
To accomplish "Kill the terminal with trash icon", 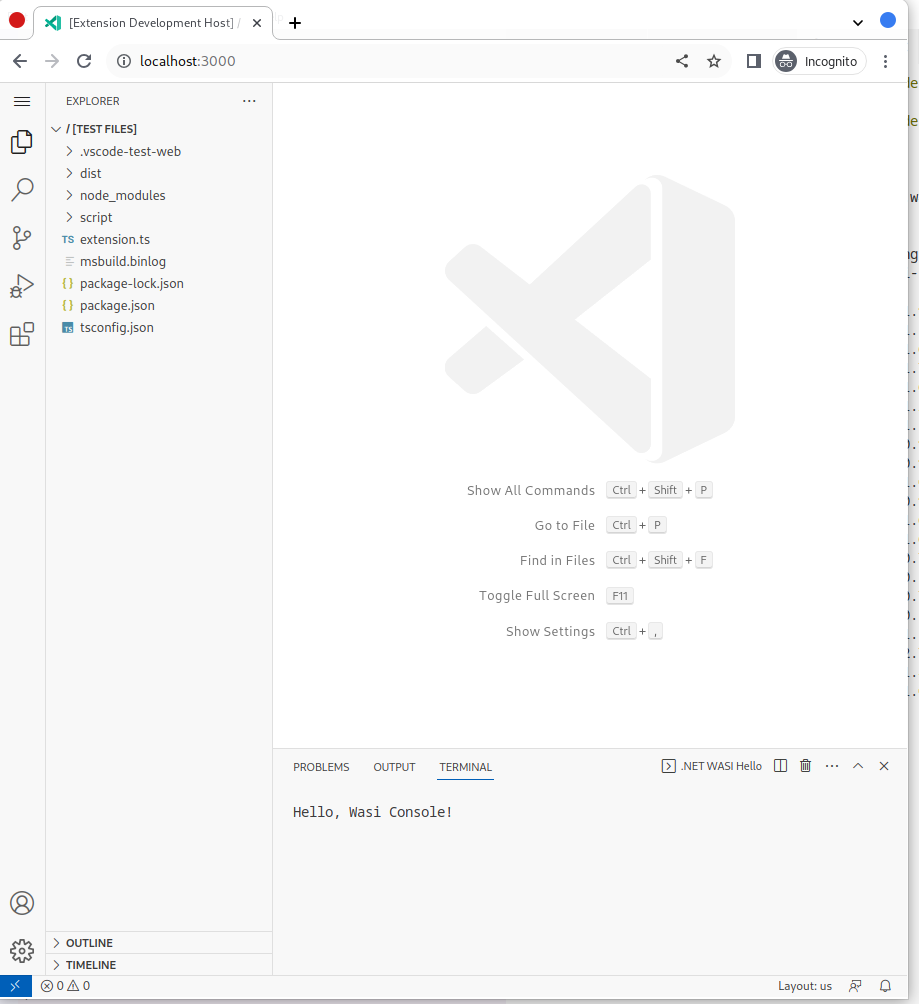I will tap(806, 766).
